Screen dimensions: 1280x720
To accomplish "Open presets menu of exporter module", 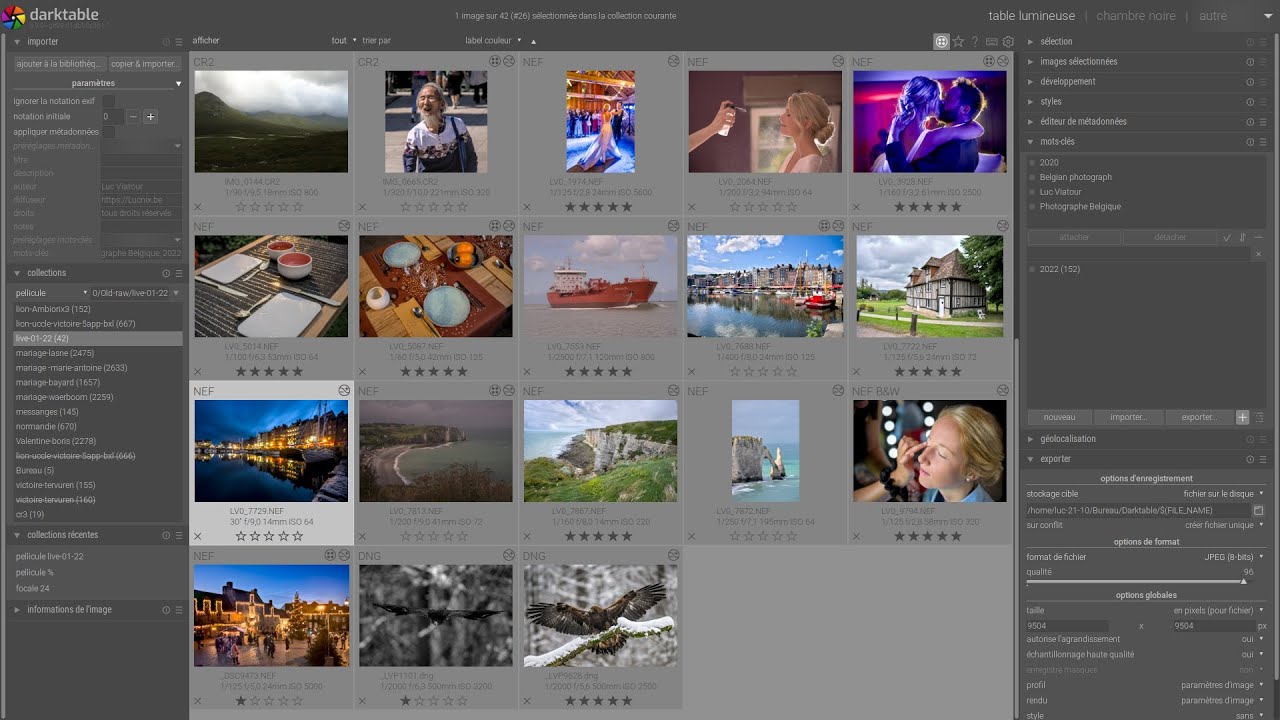I will click(1263, 459).
